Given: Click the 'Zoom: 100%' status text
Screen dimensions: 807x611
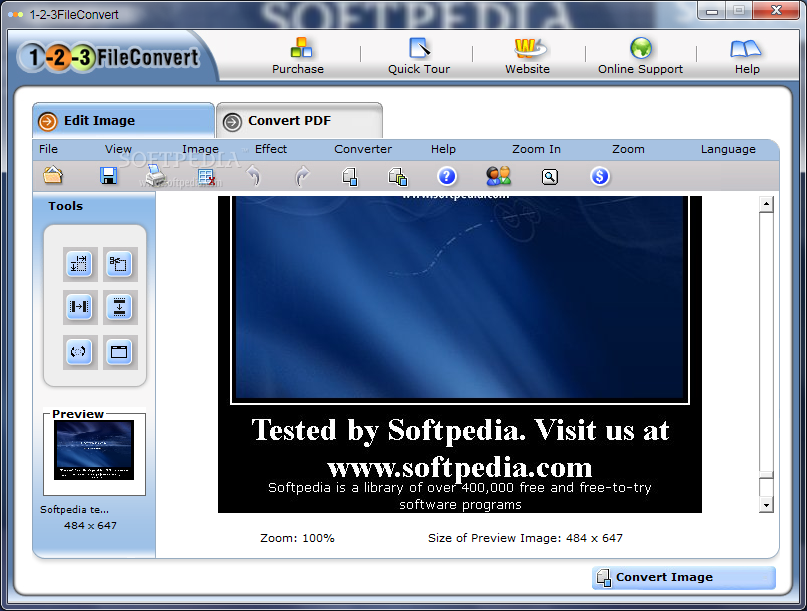Looking at the screenshot, I should 297,538.
